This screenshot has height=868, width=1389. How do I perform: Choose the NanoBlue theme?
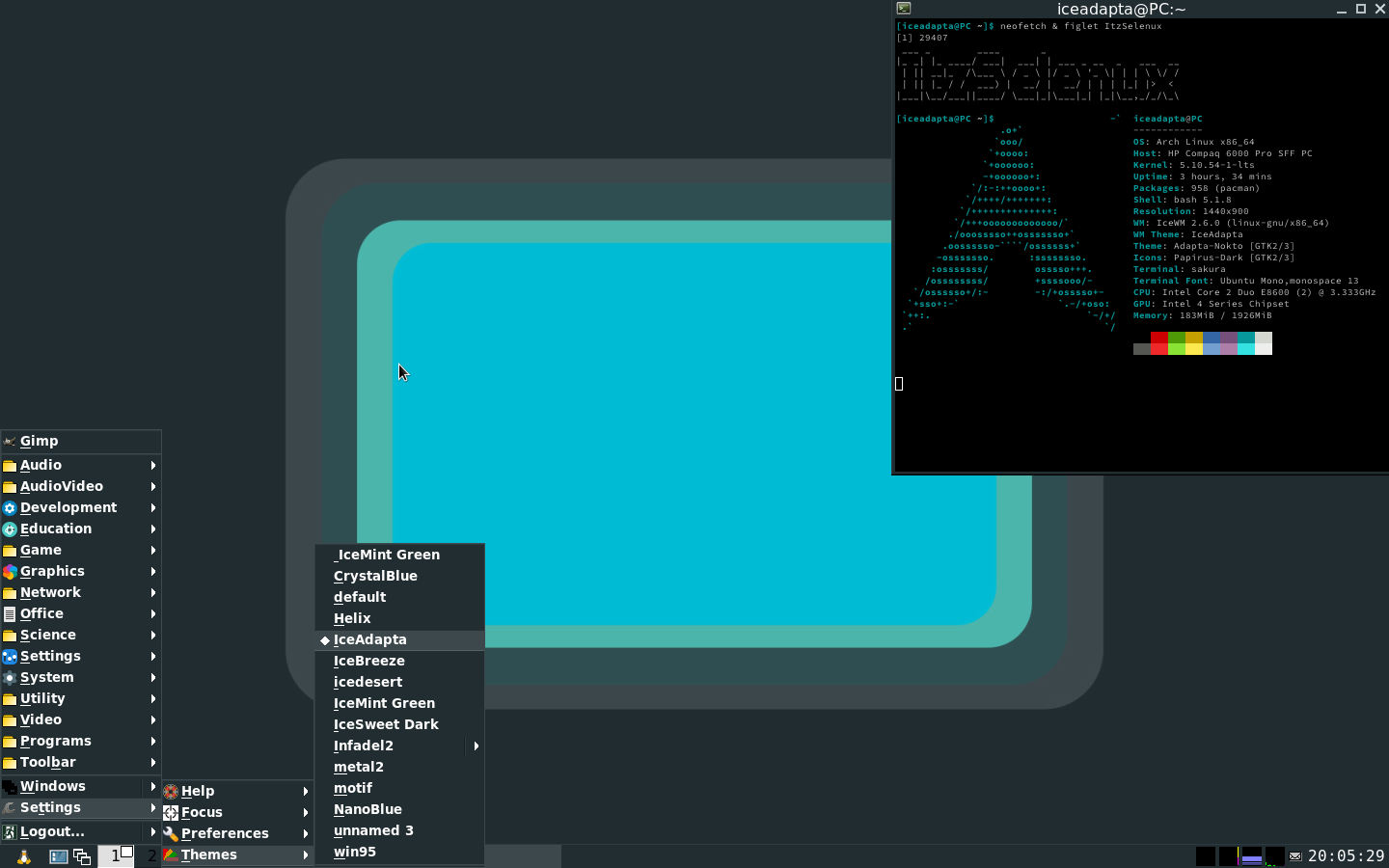[399, 809]
